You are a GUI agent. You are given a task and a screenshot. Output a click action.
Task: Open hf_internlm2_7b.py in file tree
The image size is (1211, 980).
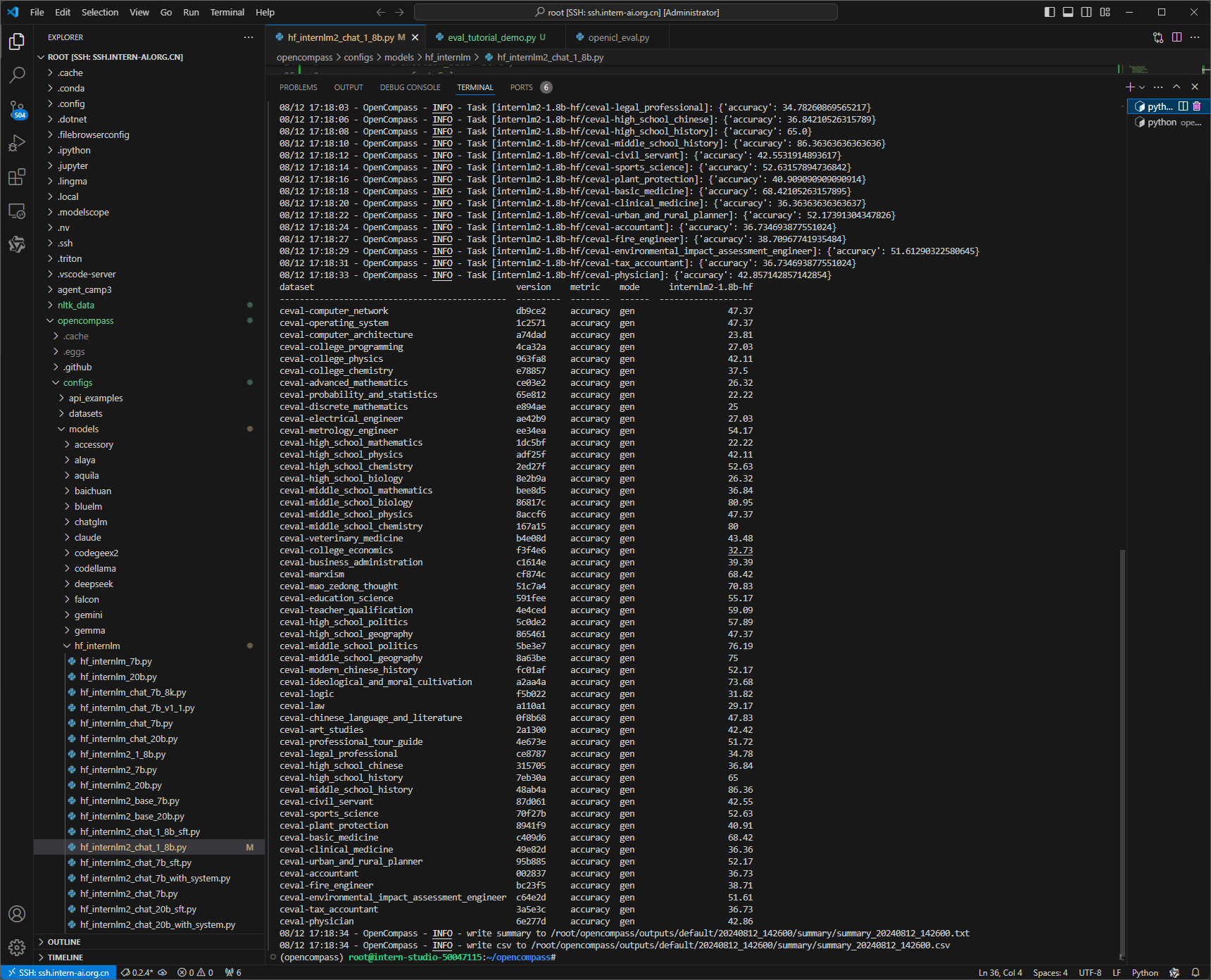point(149,769)
